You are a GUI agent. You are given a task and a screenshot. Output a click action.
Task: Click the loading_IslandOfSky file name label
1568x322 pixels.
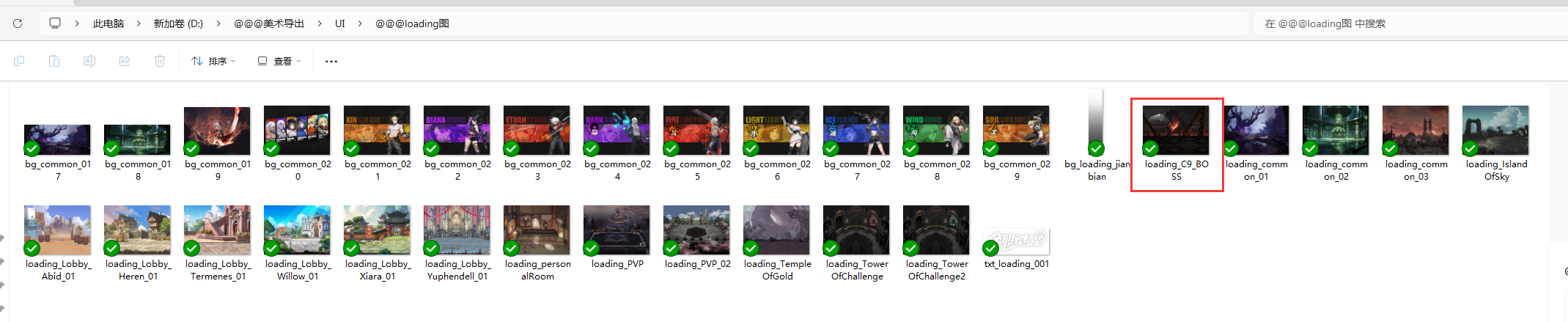click(1496, 170)
